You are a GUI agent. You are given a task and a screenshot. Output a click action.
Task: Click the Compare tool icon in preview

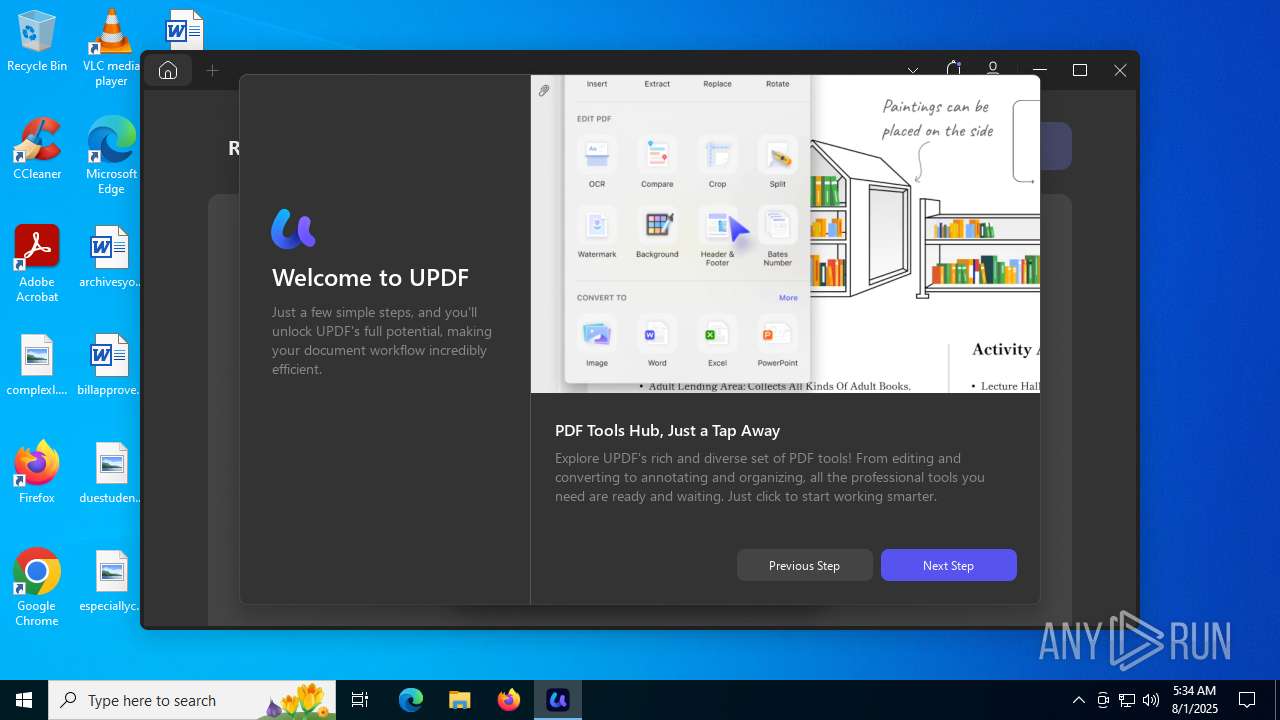tap(657, 155)
